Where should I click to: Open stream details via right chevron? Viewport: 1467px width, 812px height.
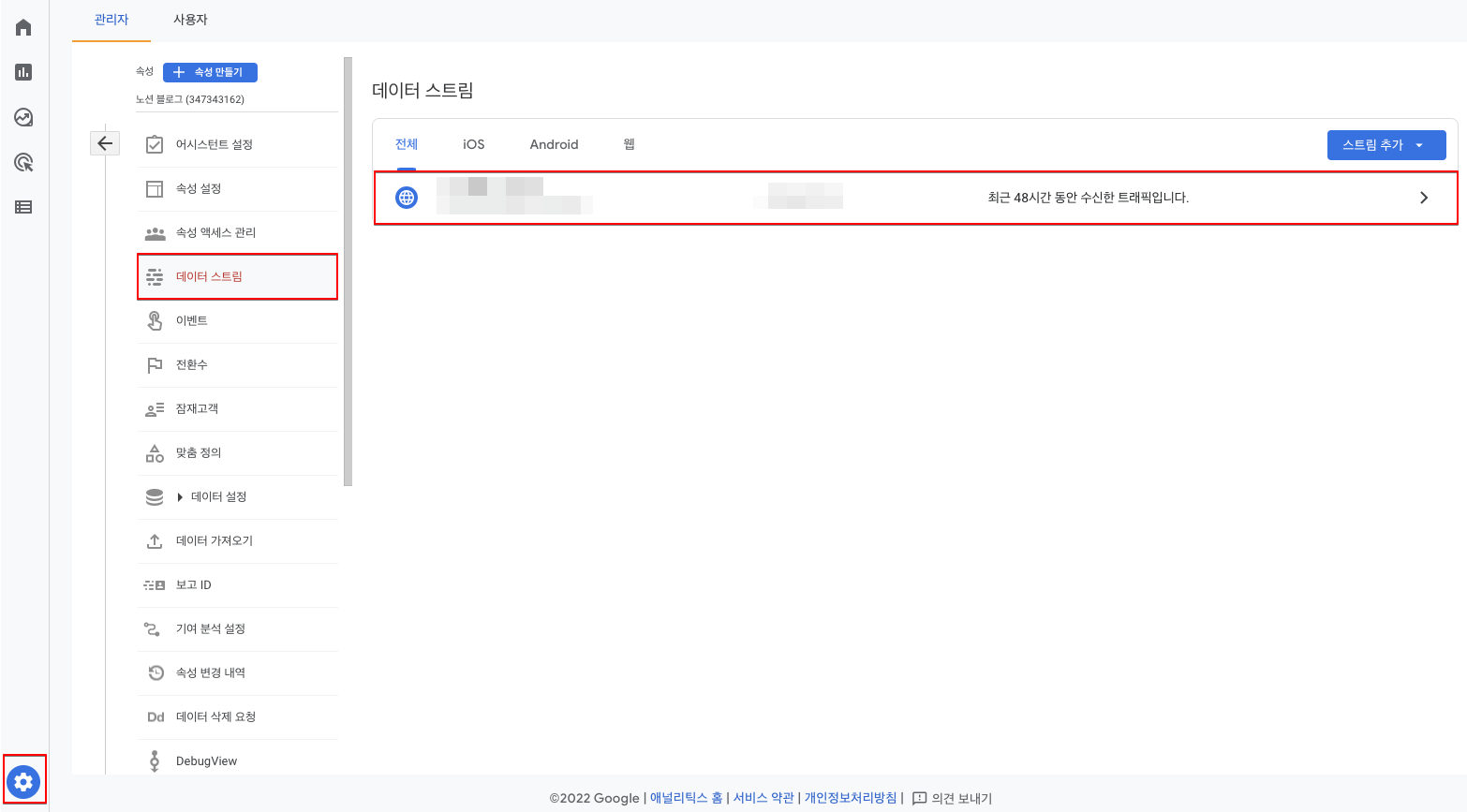point(1424,198)
